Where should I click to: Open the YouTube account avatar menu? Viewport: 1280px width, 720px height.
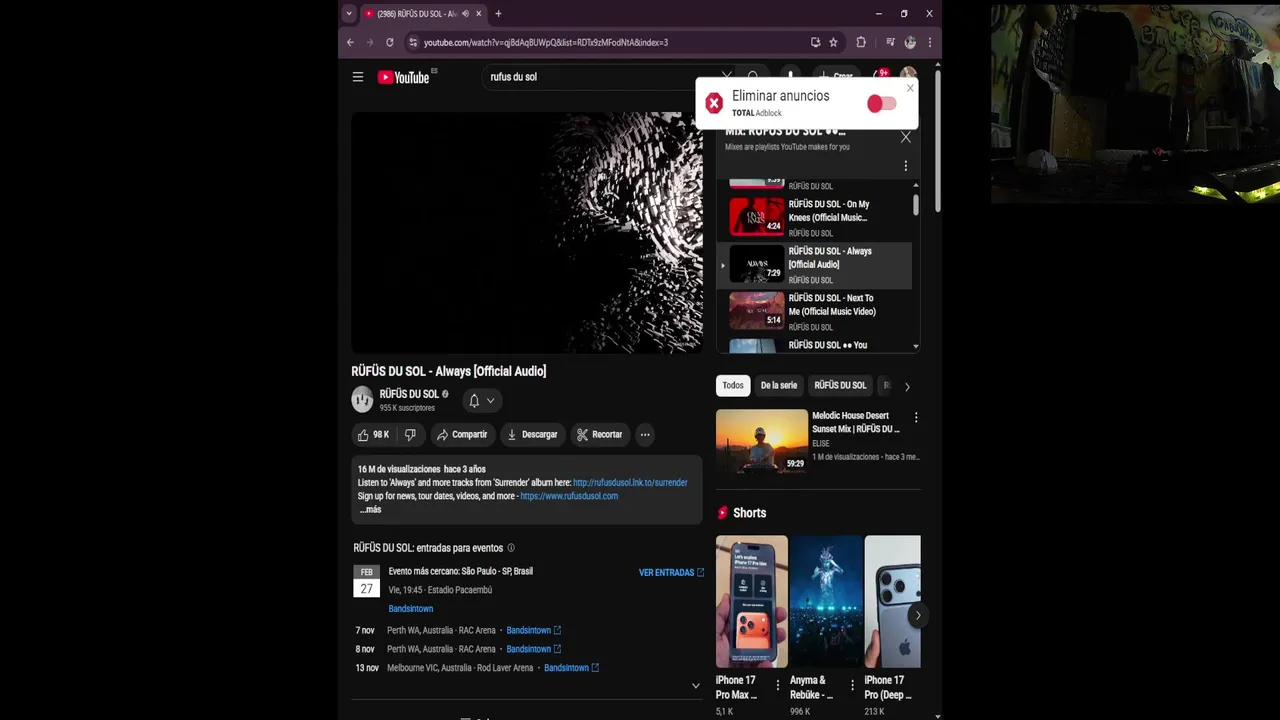tap(908, 76)
